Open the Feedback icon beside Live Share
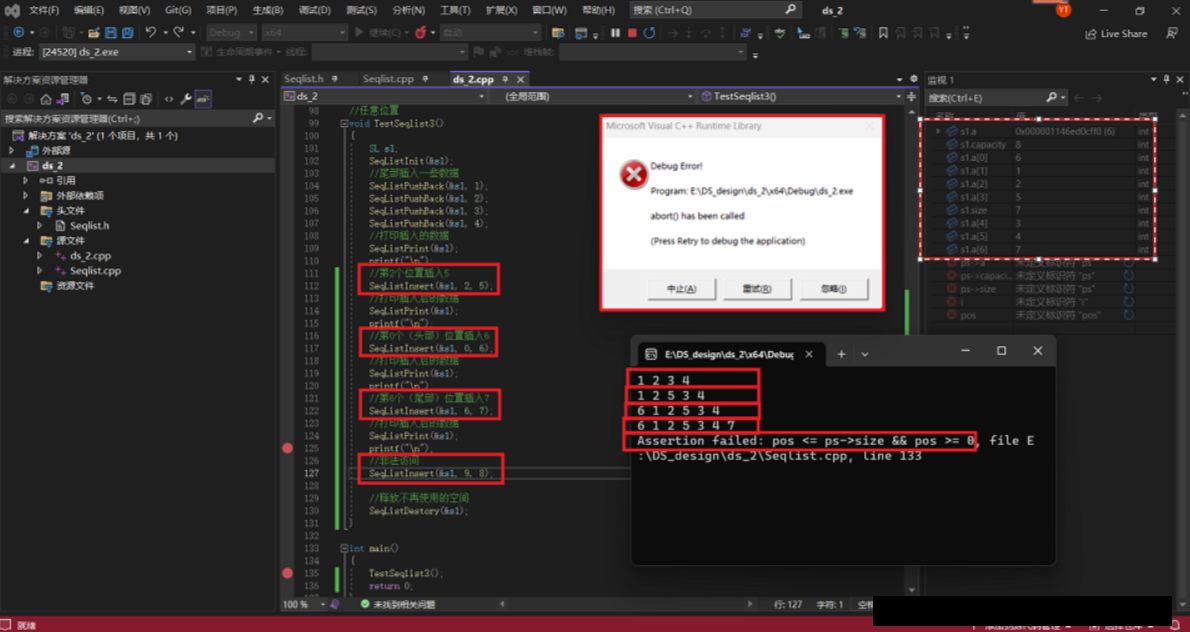This screenshot has width=1190, height=632. 1172,33
